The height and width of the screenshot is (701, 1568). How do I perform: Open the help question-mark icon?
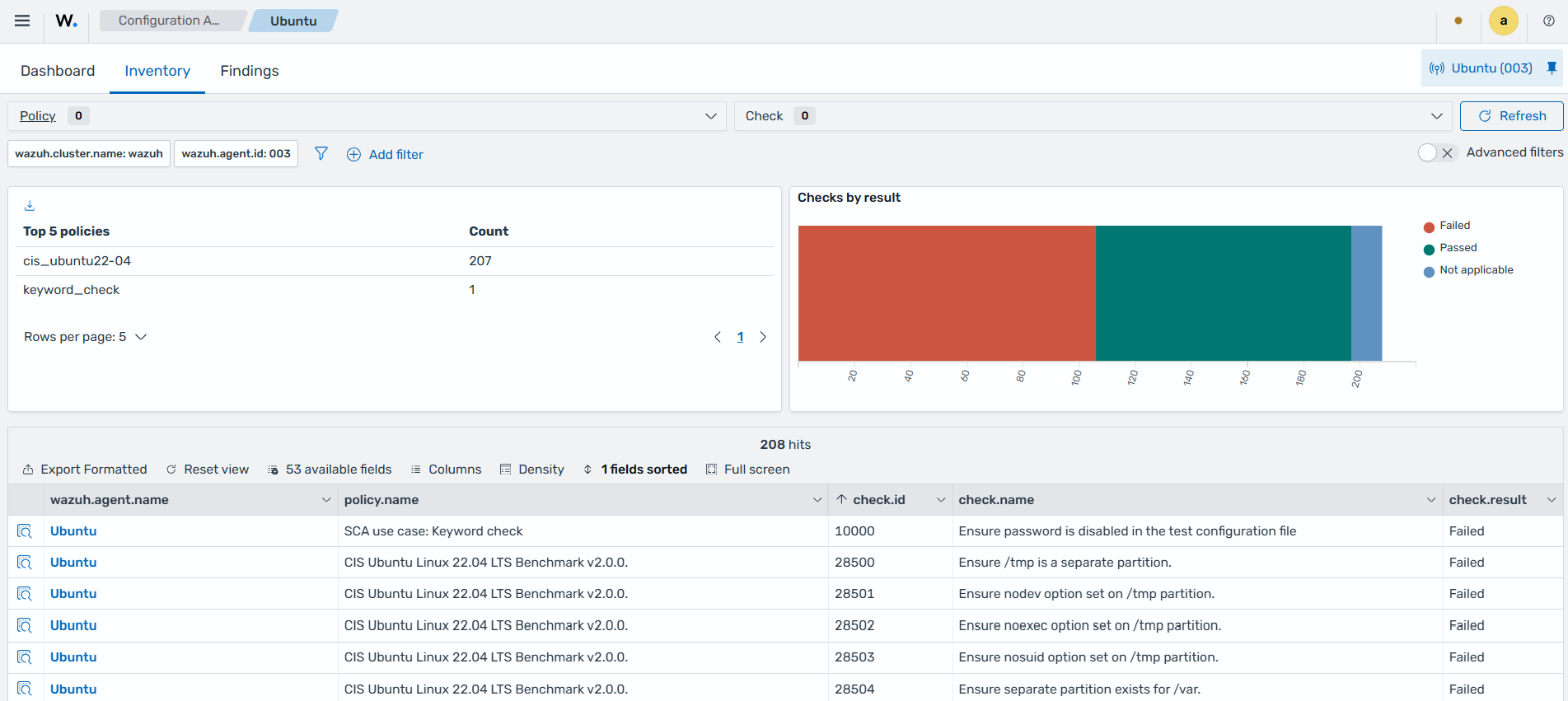1549,21
